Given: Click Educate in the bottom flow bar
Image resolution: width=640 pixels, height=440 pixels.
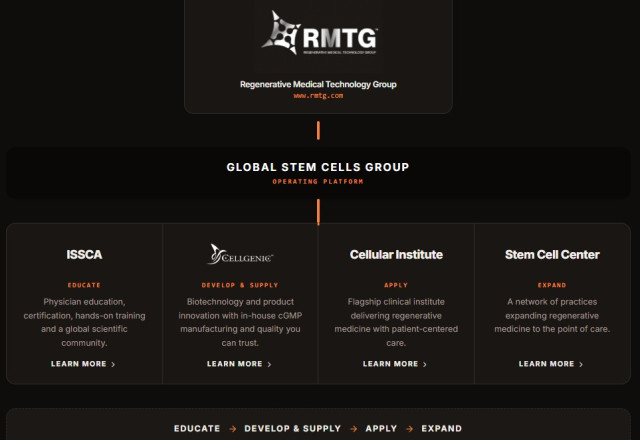Looking at the screenshot, I should click(197, 428).
